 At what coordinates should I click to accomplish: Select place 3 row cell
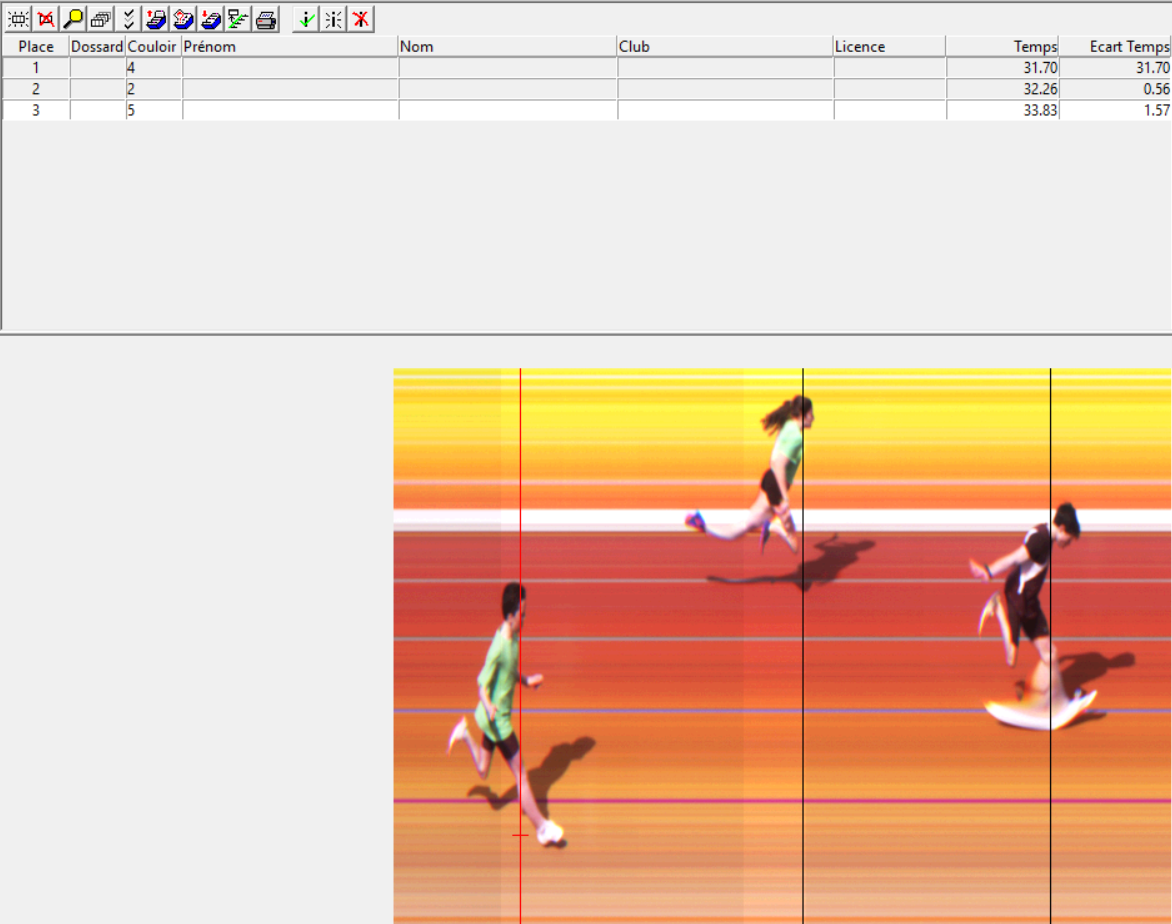[x=36, y=111]
